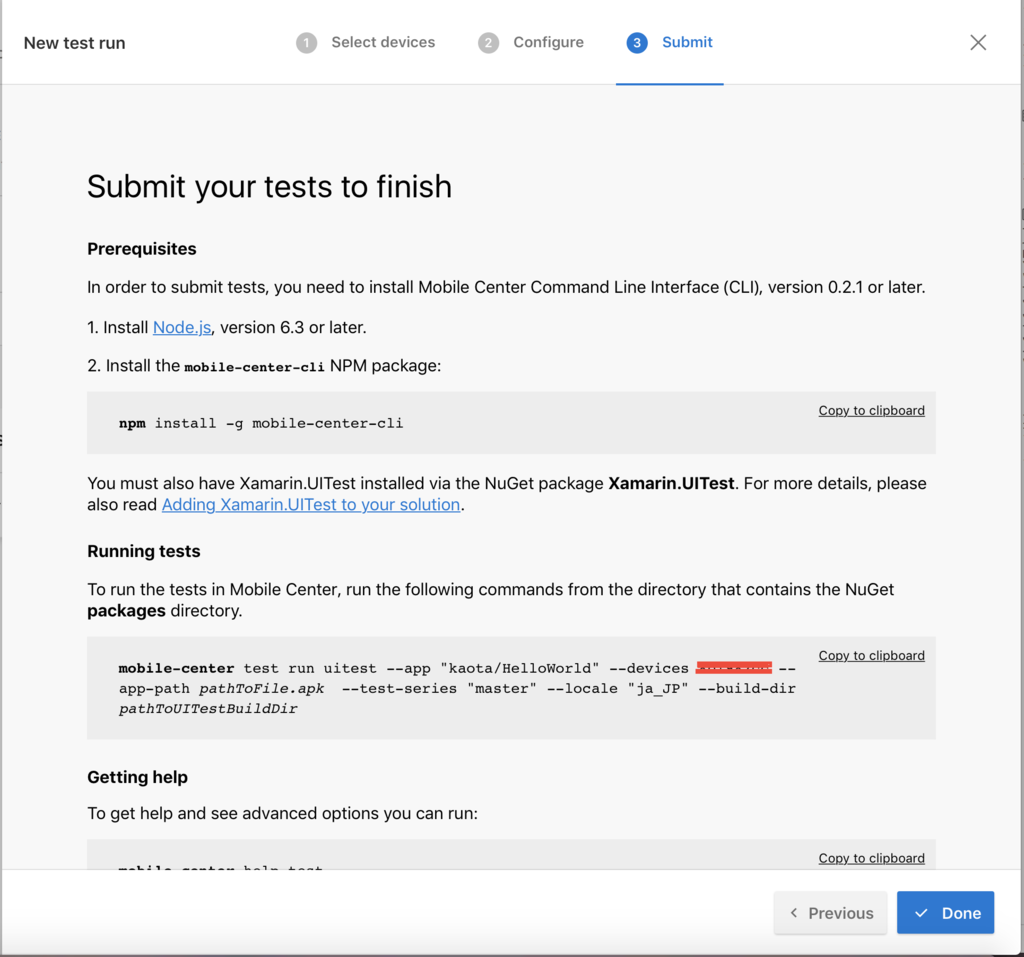Close the New test run dialog
The height and width of the screenshot is (957, 1024).
tap(978, 42)
